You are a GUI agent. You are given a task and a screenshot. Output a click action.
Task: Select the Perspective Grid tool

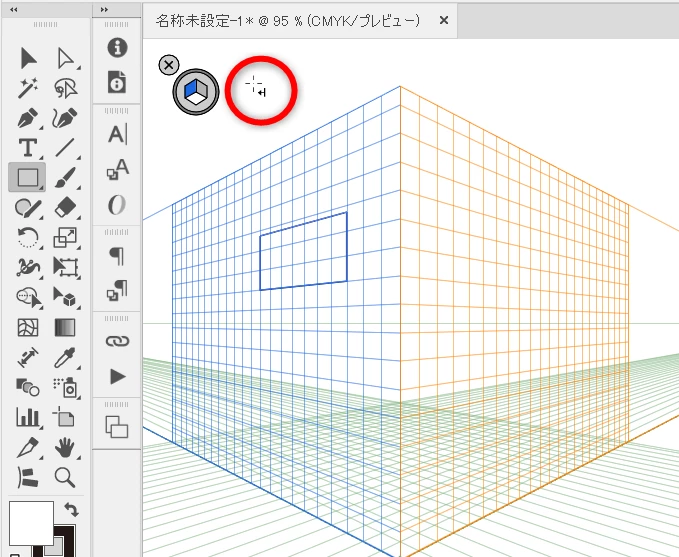click(x=65, y=297)
